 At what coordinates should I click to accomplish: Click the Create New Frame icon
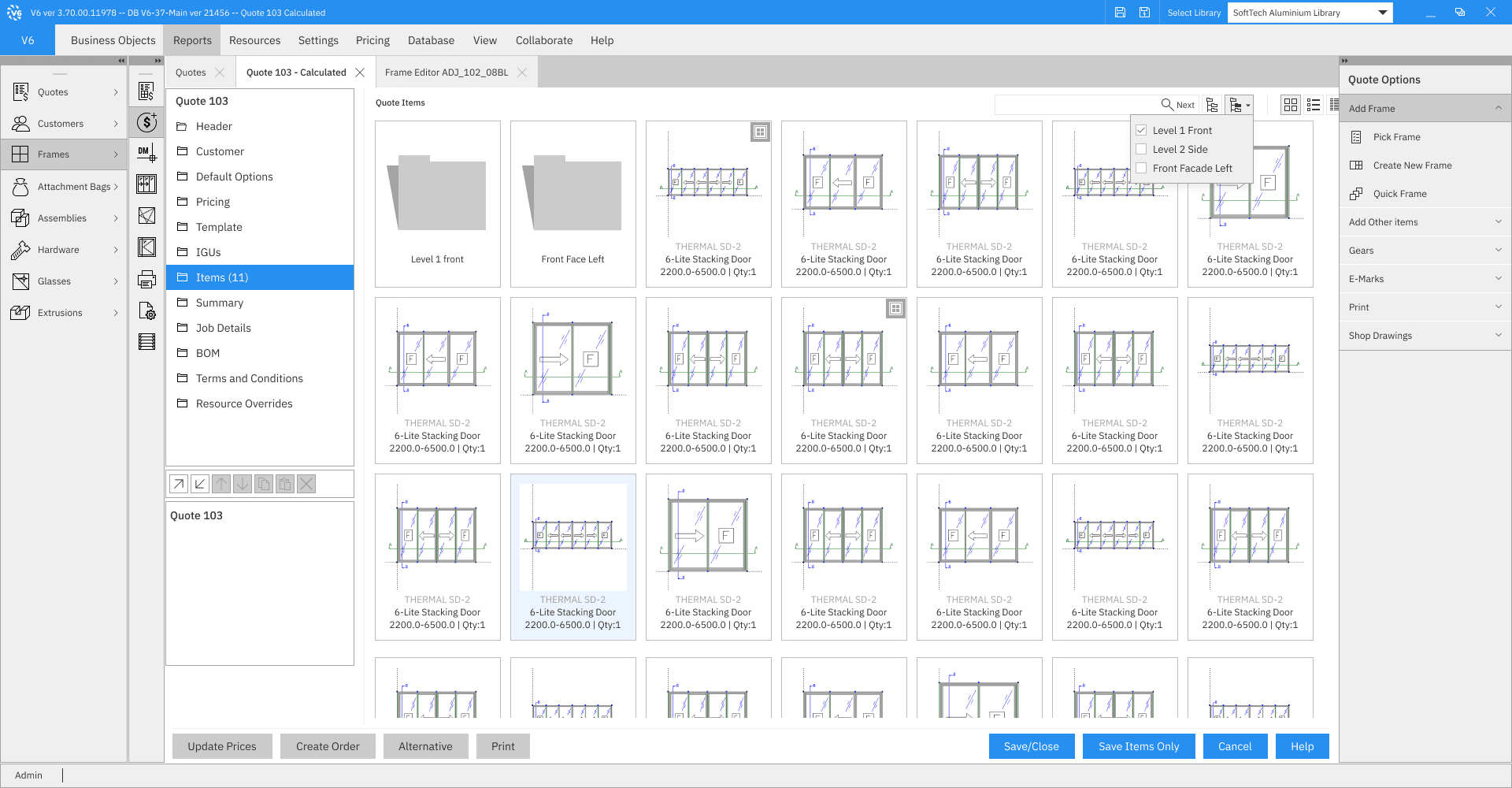(1355, 165)
